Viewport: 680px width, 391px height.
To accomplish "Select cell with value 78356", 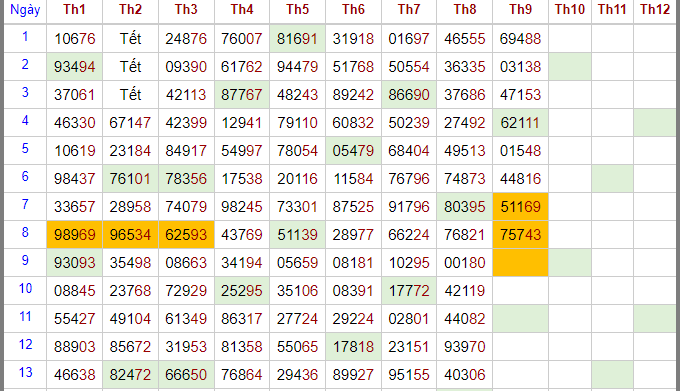I will [186, 179].
